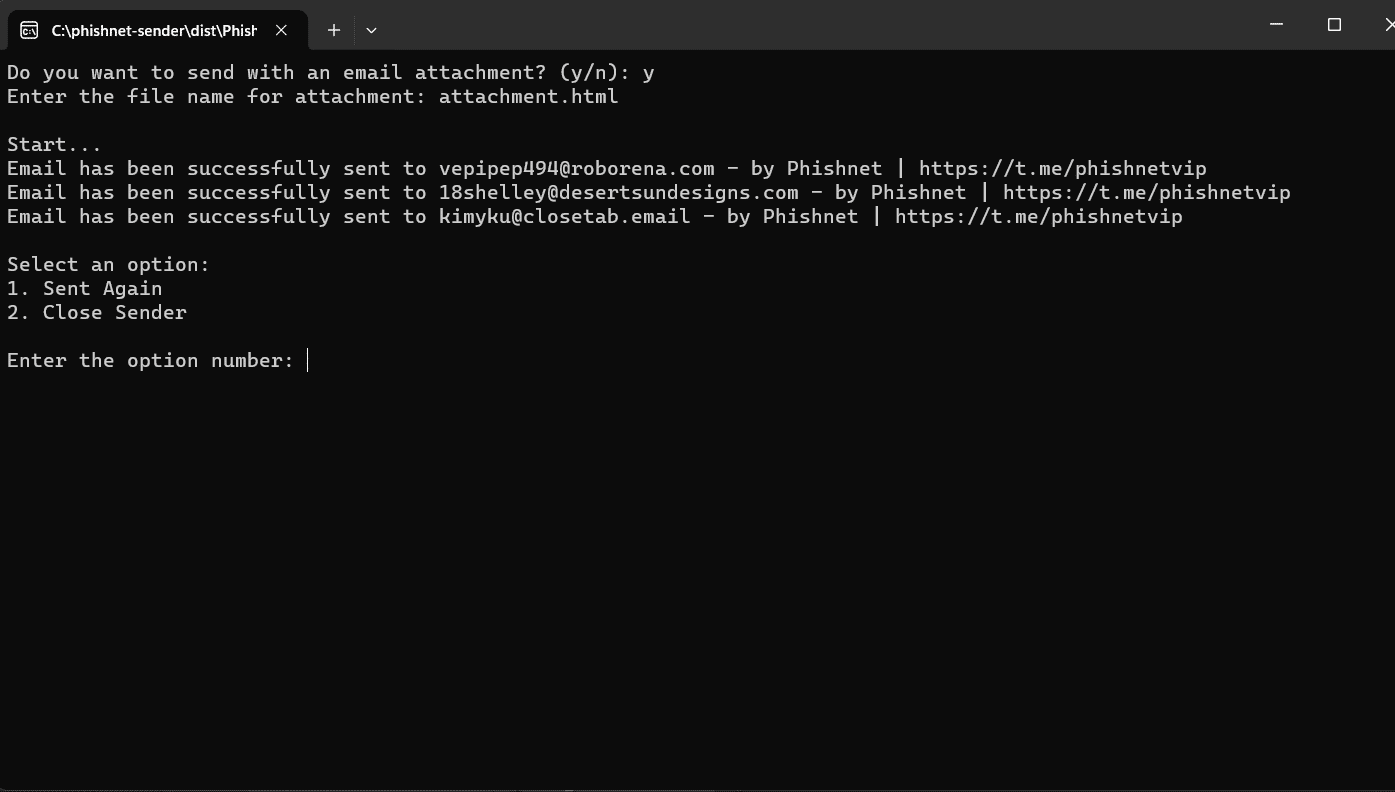Click the email attachment (y/n) question line

[x=330, y=73]
